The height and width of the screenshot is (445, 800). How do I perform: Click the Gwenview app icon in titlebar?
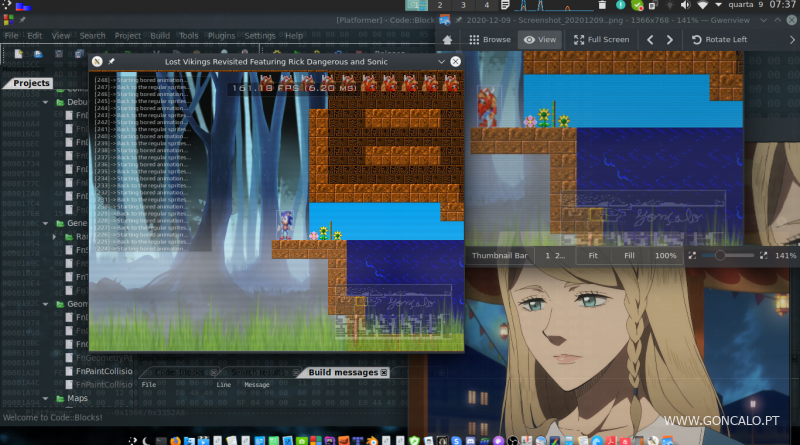click(x=444, y=20)
